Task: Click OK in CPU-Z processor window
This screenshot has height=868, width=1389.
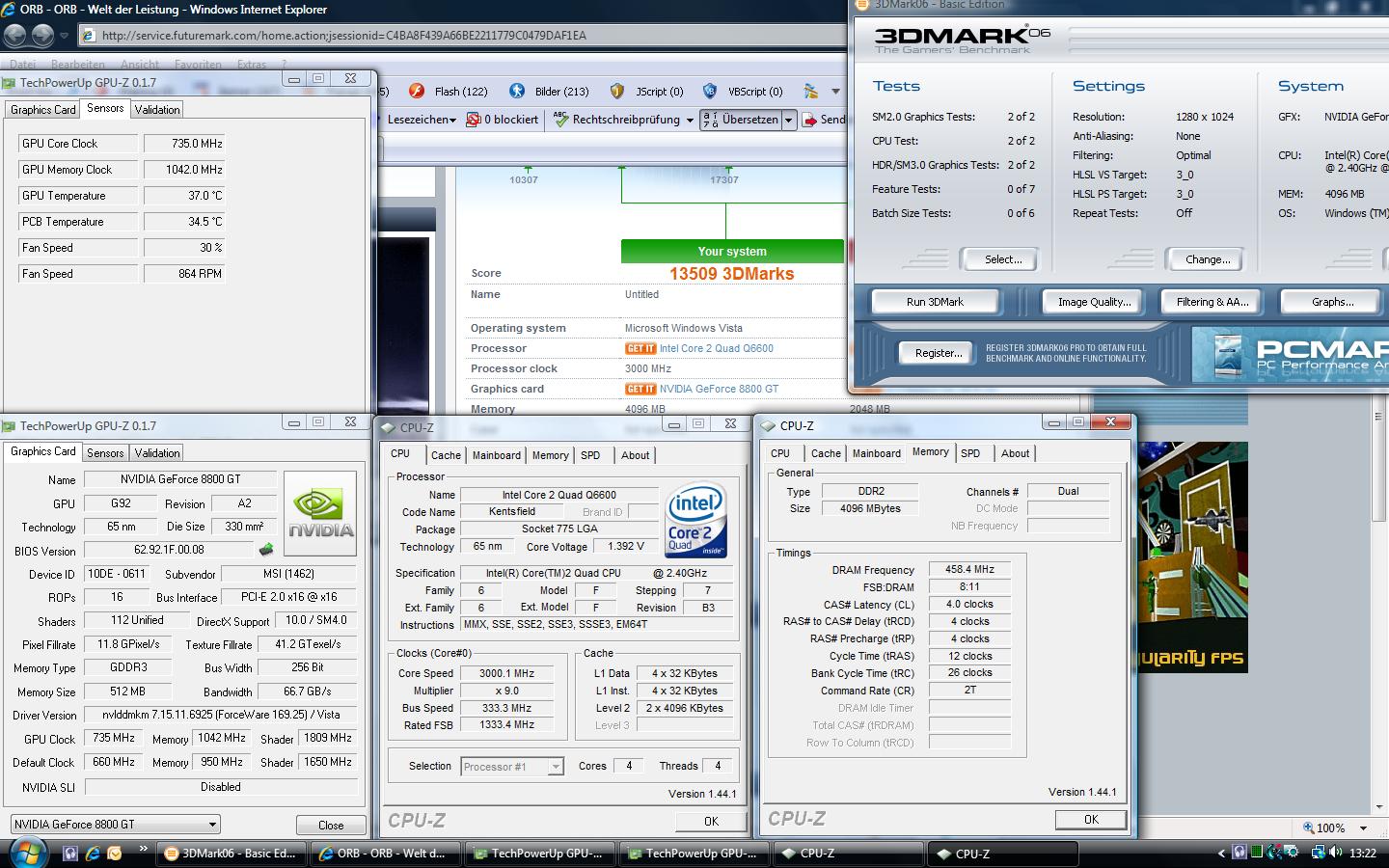Action: [711, 821]
